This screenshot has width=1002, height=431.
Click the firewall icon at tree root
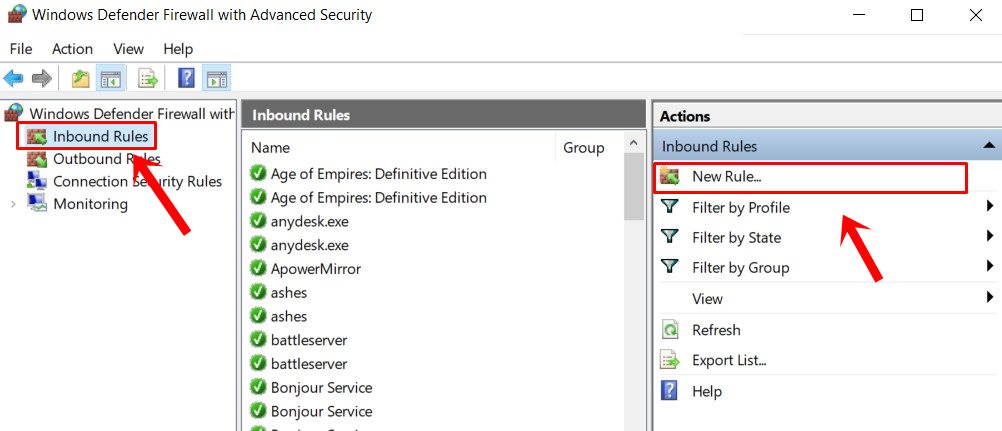tap(14, 114)
